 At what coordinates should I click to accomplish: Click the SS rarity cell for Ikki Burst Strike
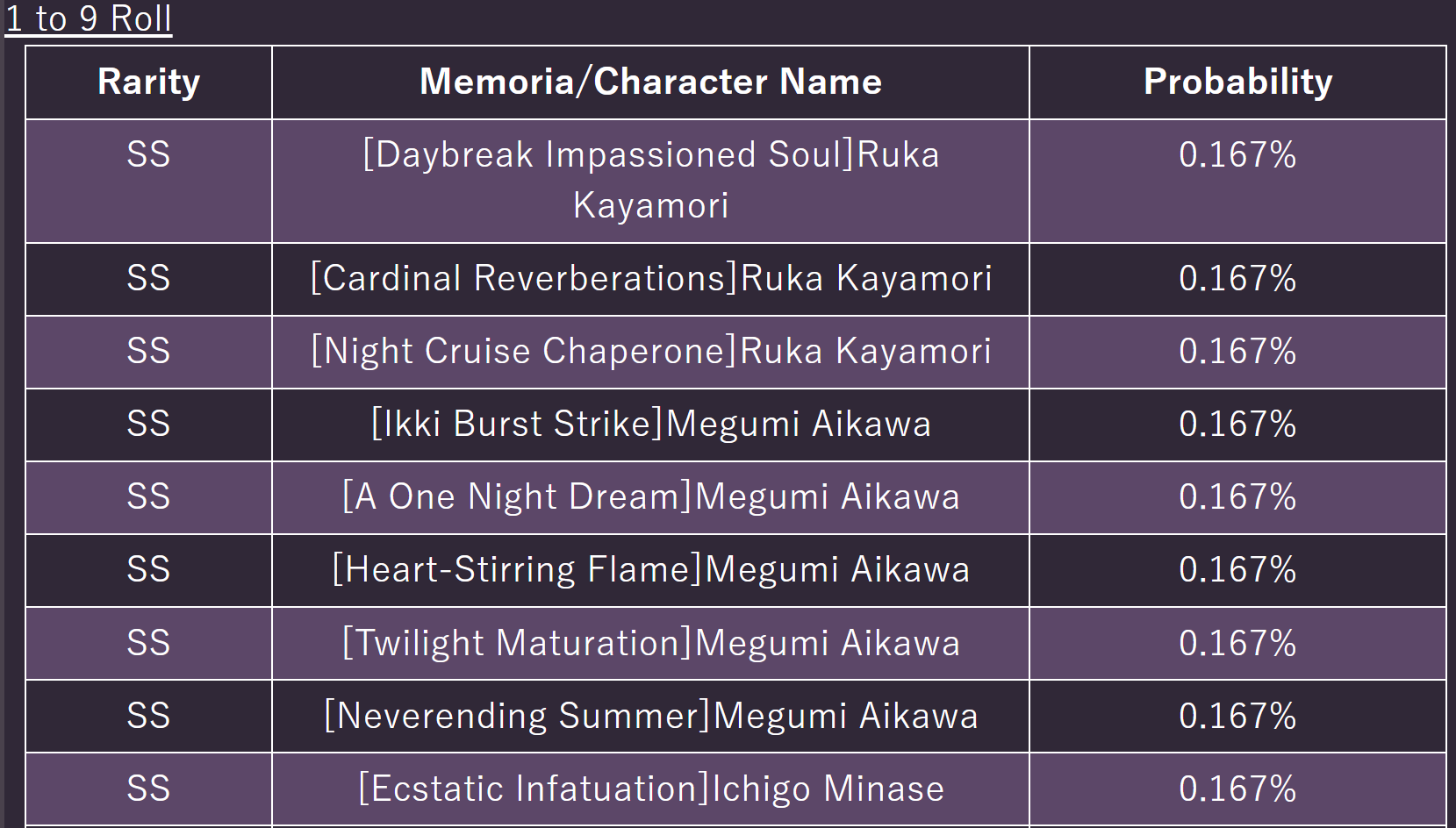[x=148, y=425]
